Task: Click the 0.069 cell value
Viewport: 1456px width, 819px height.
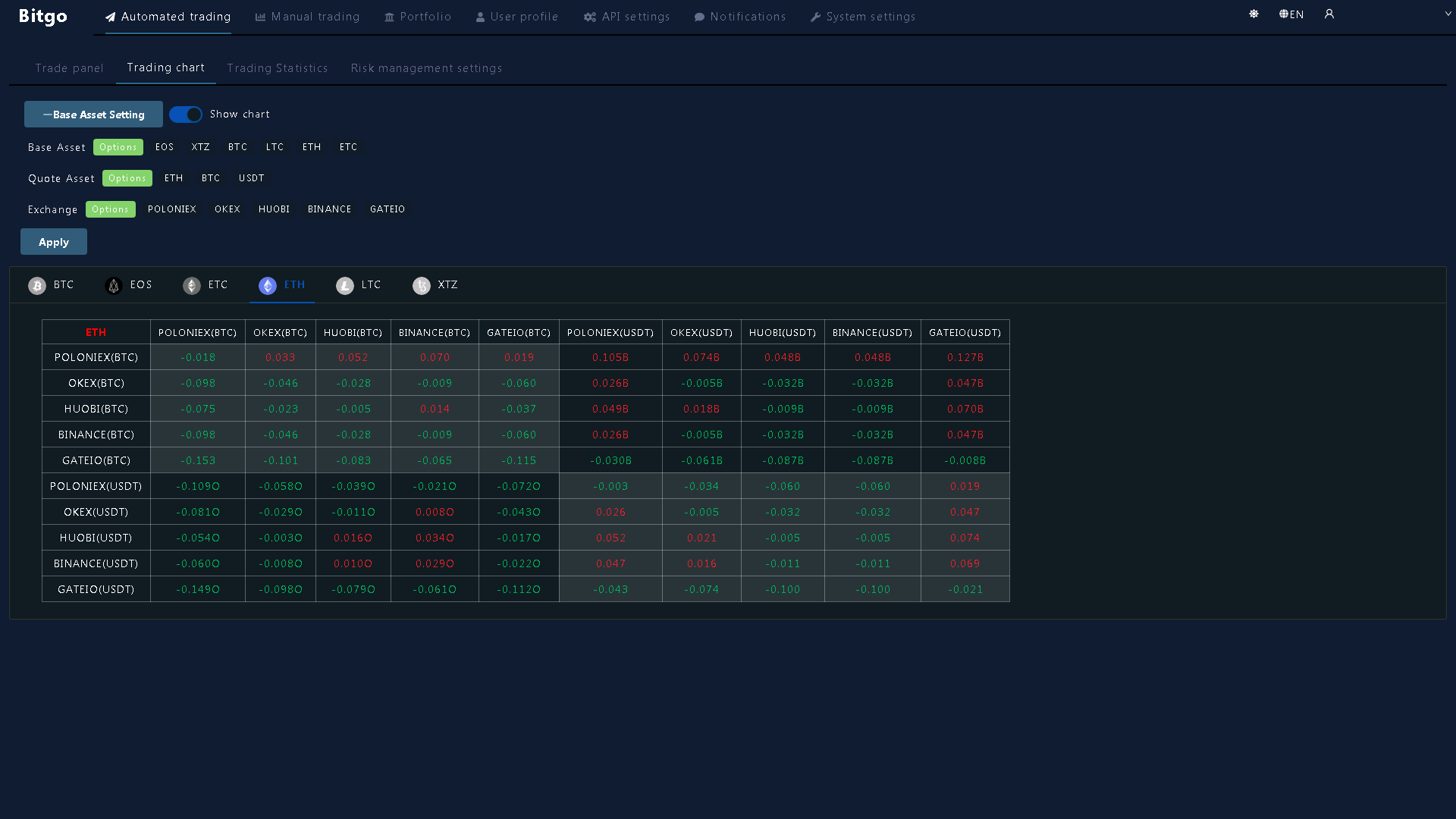Action: click(x=965, y=563)
